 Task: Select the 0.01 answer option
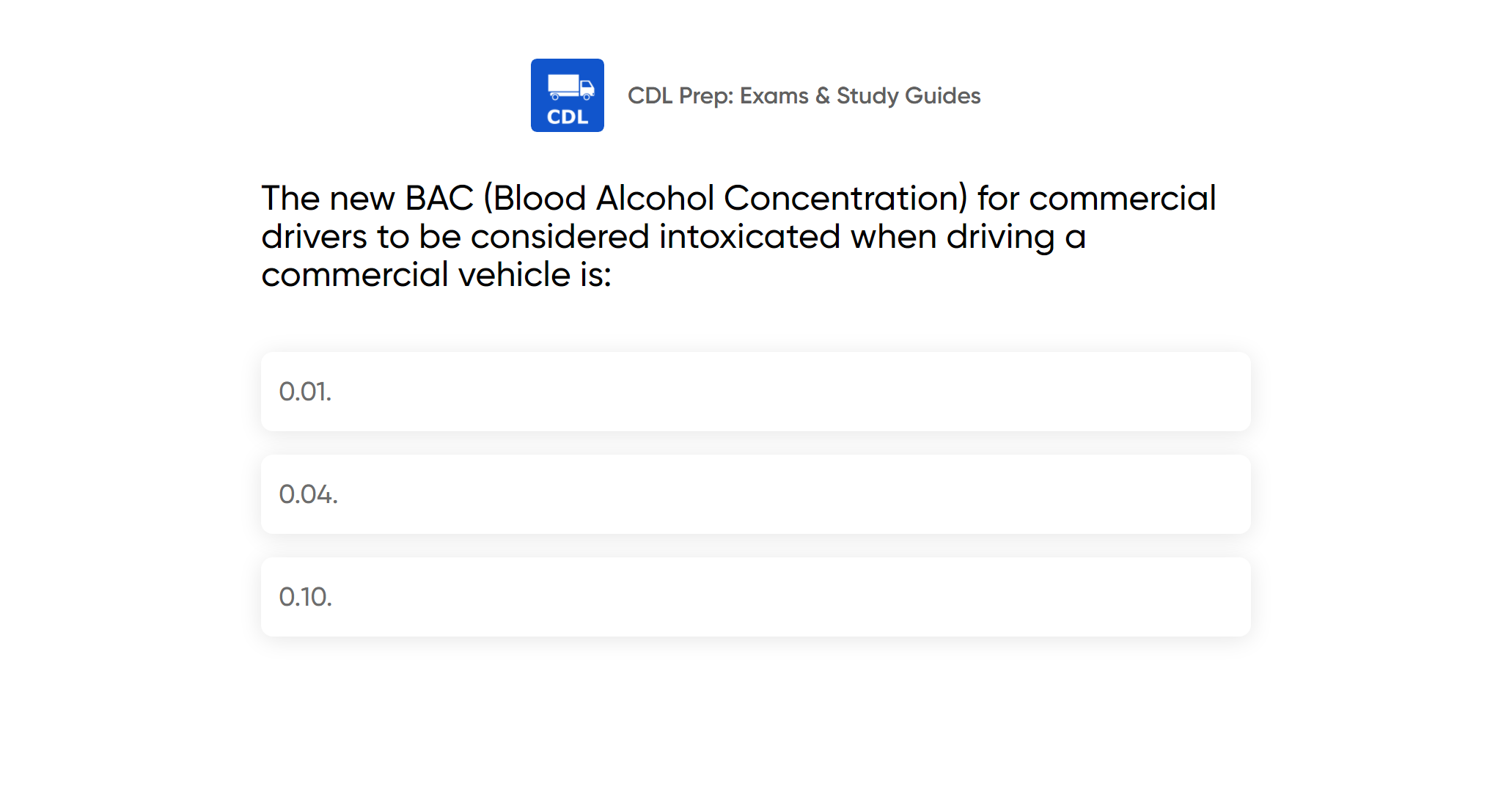755,392
